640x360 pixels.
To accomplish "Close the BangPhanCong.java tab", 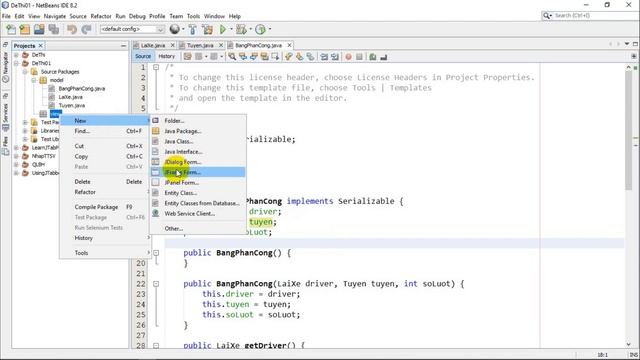I will coord(289,45).
